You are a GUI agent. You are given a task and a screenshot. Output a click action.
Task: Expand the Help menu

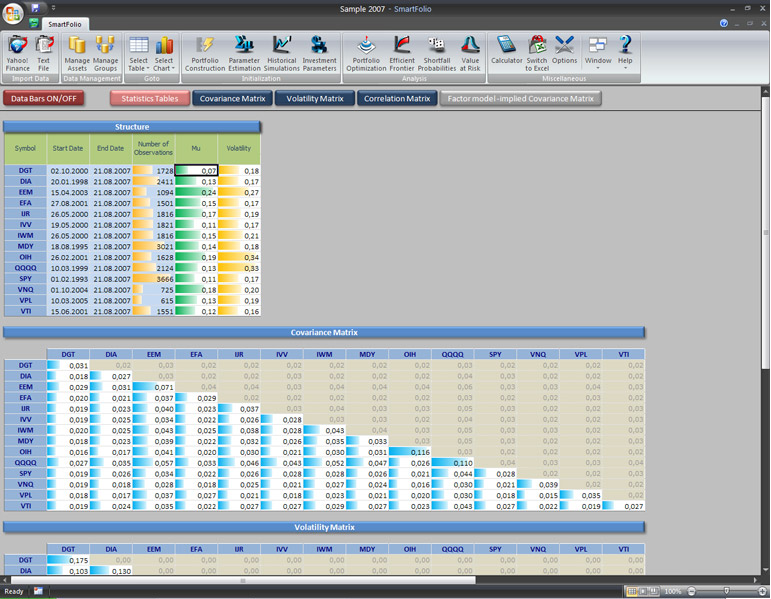(x=625, y=52)
